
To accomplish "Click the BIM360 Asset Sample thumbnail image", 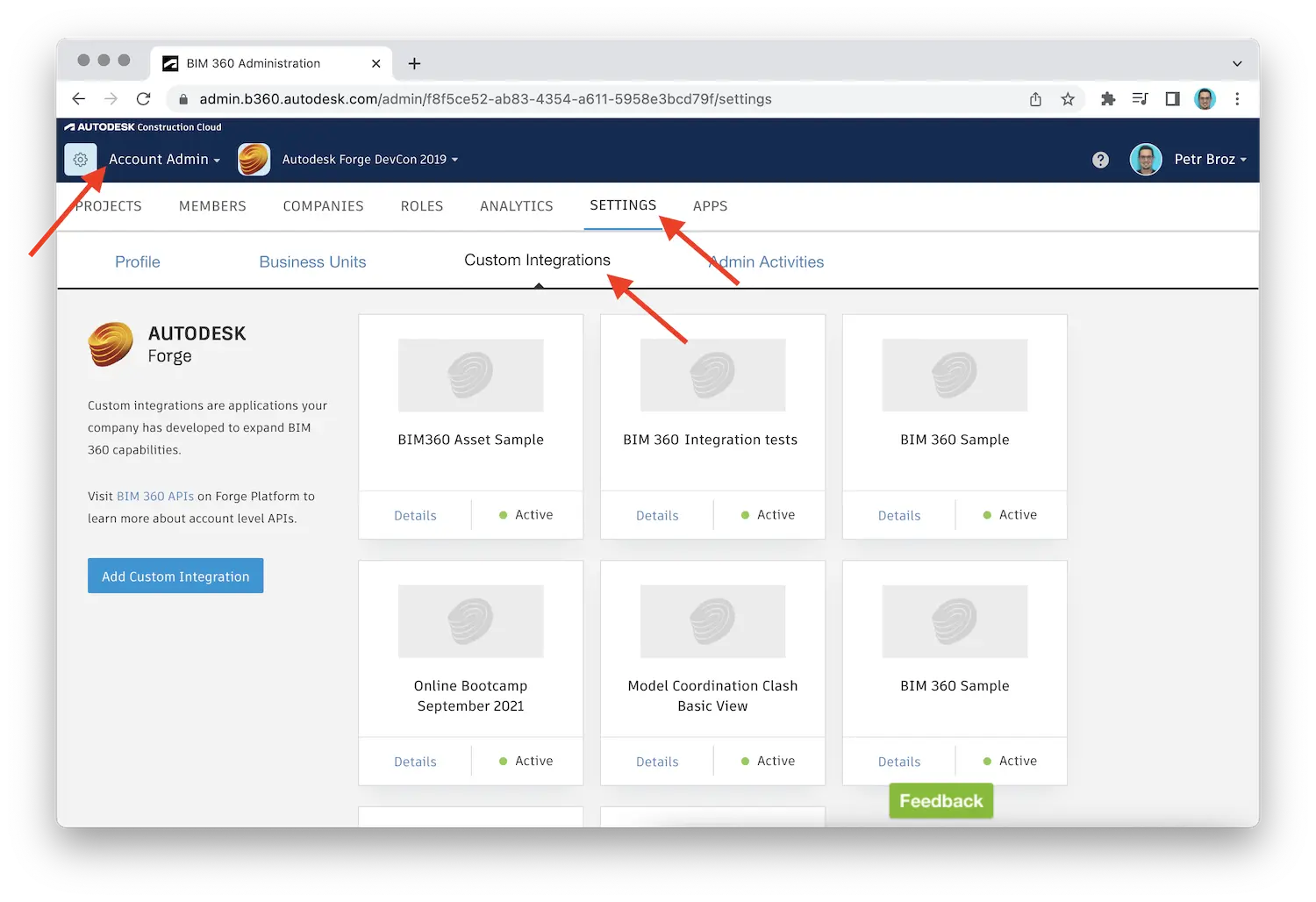I will click(471, 376).
